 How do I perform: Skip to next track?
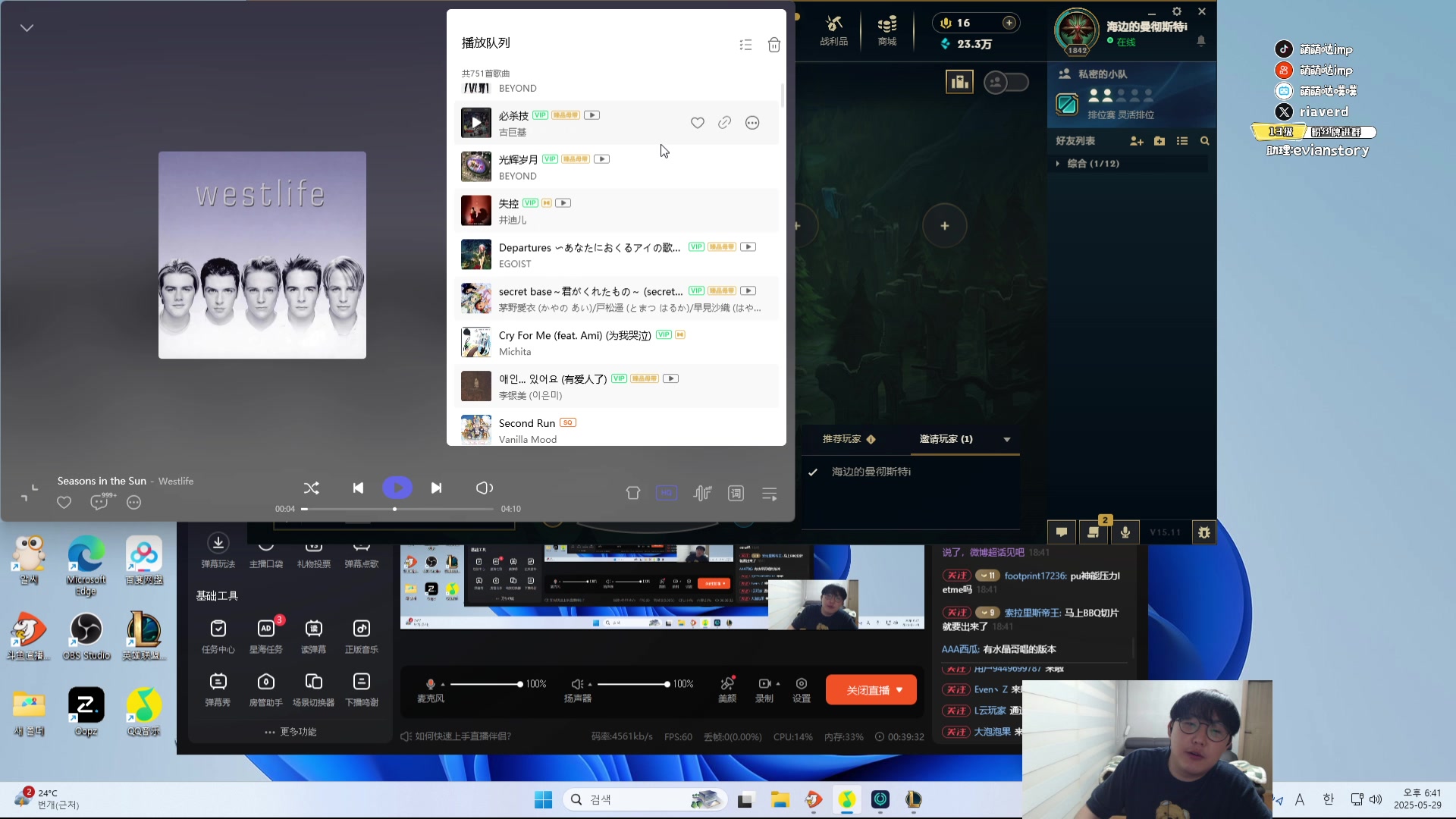[436, 488]
